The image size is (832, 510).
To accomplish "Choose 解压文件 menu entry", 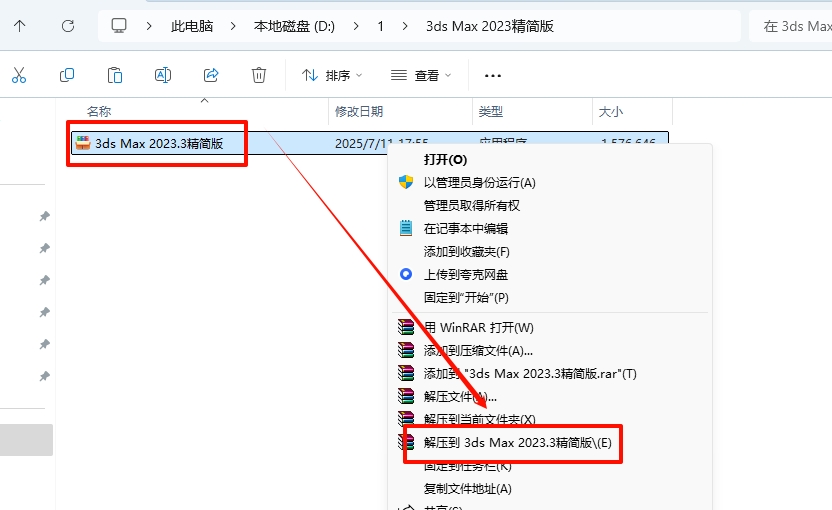I will (x=460, y=396).
